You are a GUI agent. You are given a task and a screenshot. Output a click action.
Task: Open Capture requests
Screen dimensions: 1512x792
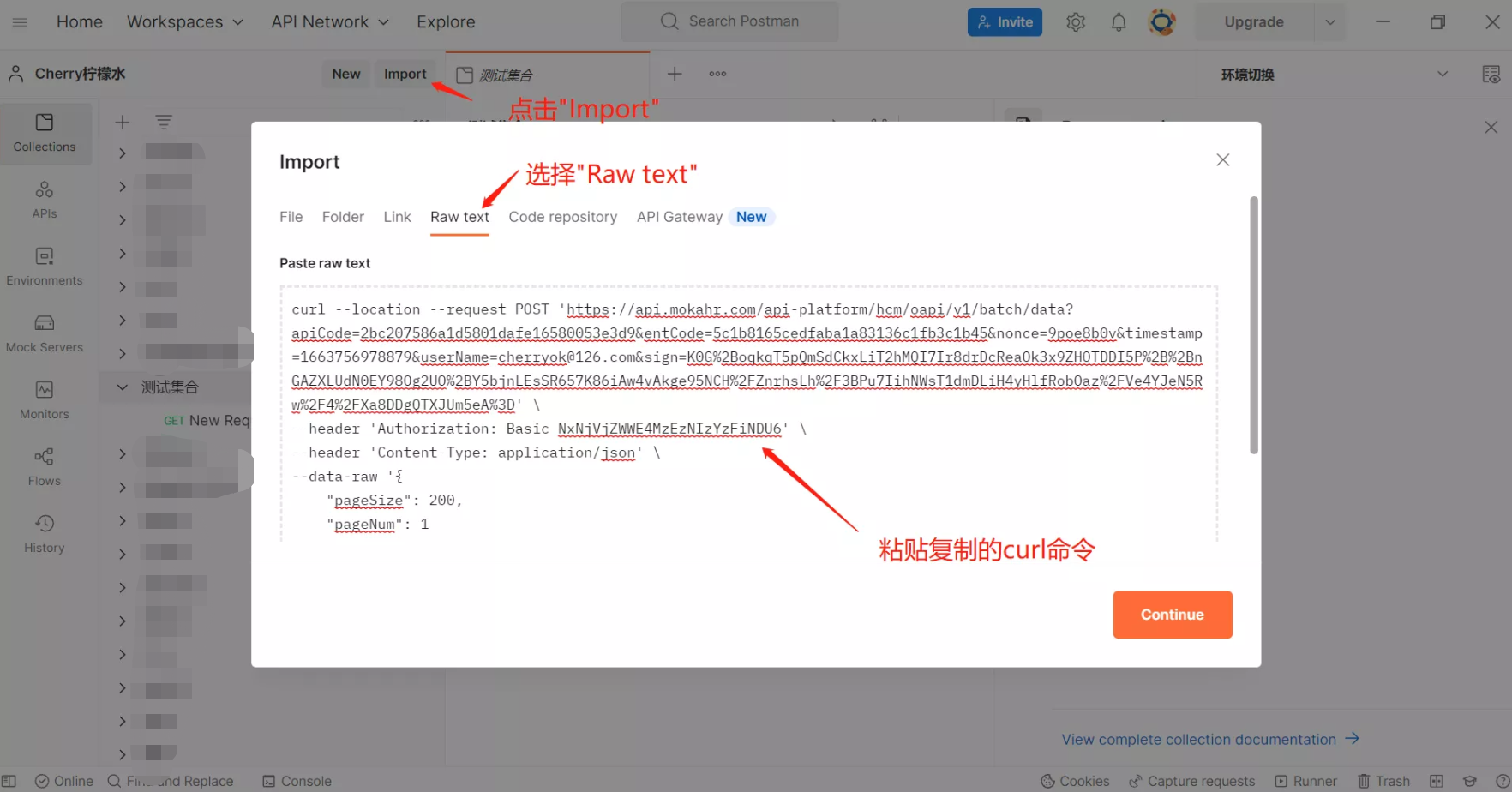pos(1191,781)
